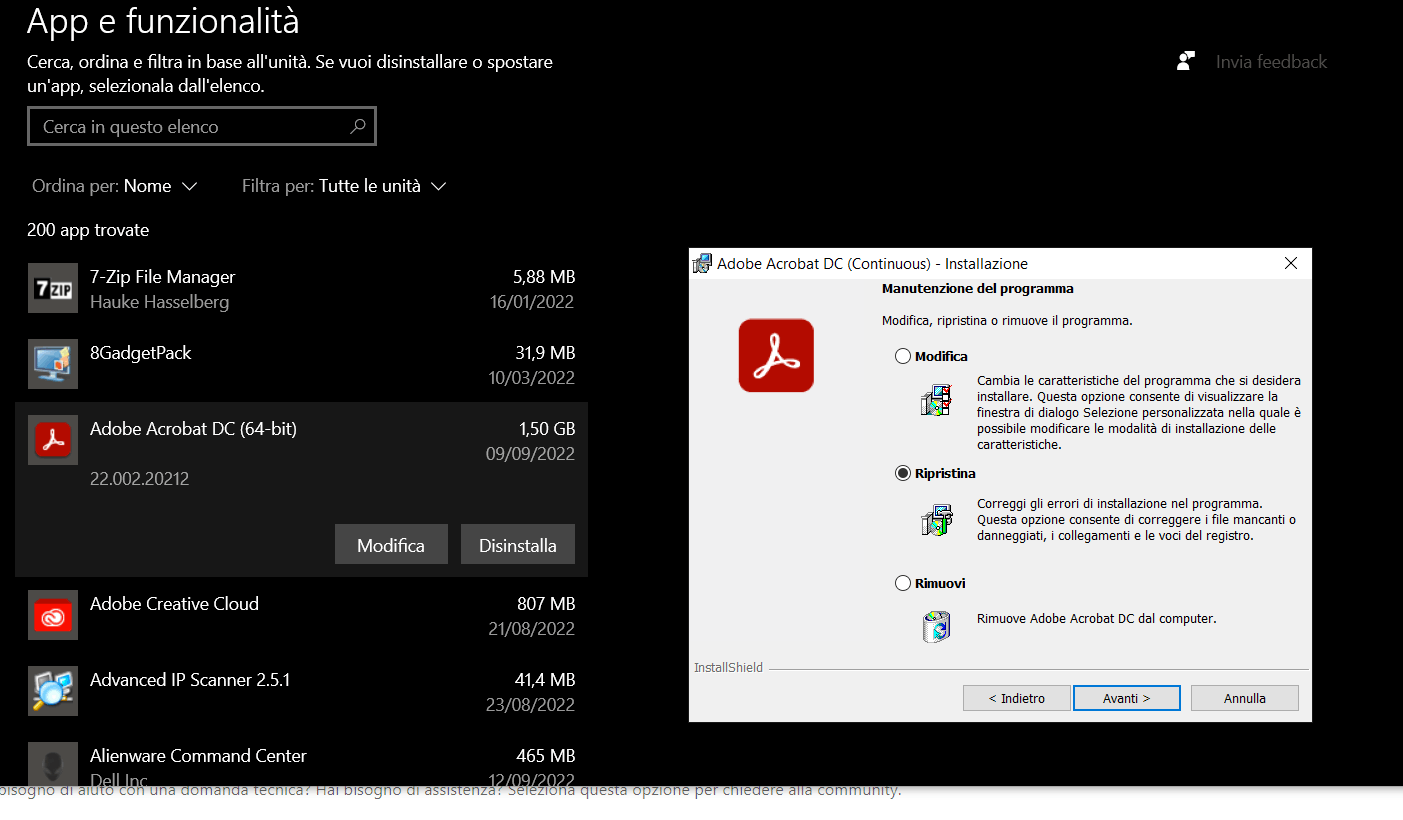The image size is (1403, 820).
Task: Select the 7-Zip File Manager entry name
Action: pyautogui.click(x=162, y=277)
